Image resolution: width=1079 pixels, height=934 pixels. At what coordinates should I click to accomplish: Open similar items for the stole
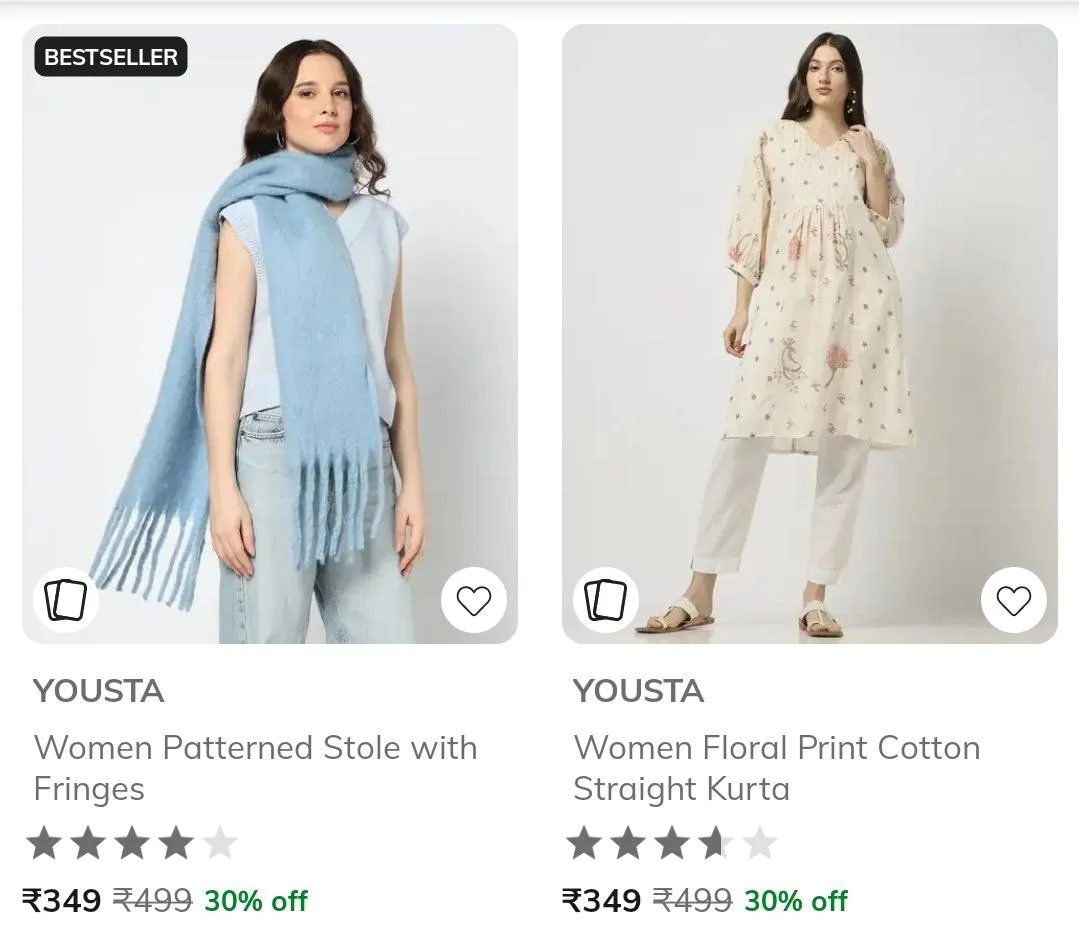66,600
